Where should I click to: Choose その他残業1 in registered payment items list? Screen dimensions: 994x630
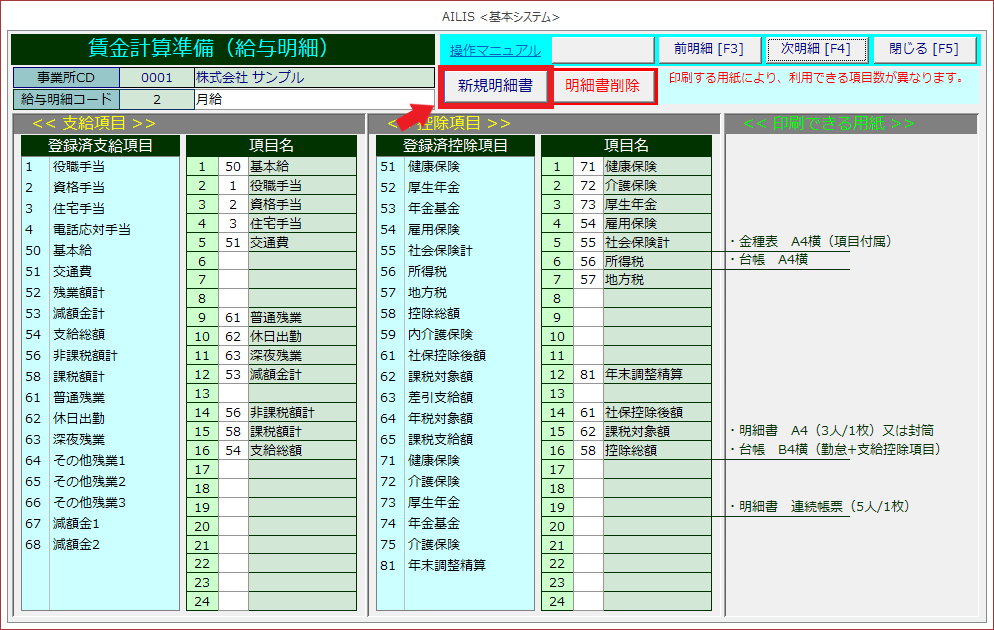(x=89, y=460)
